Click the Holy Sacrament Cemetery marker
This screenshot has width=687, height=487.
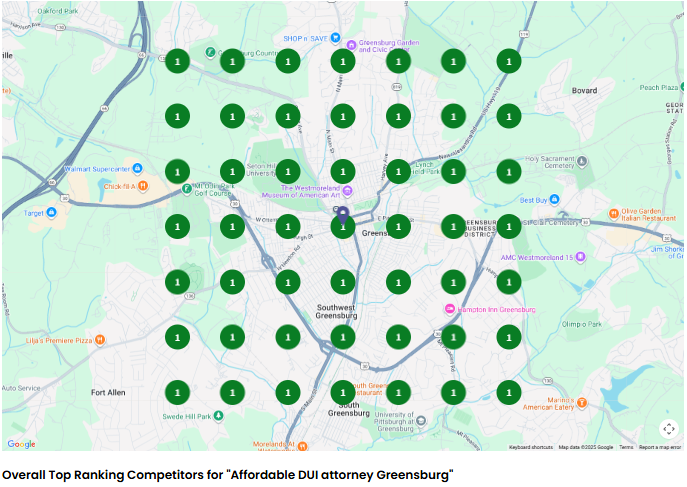pyautogui.click(x=582, y=162)
